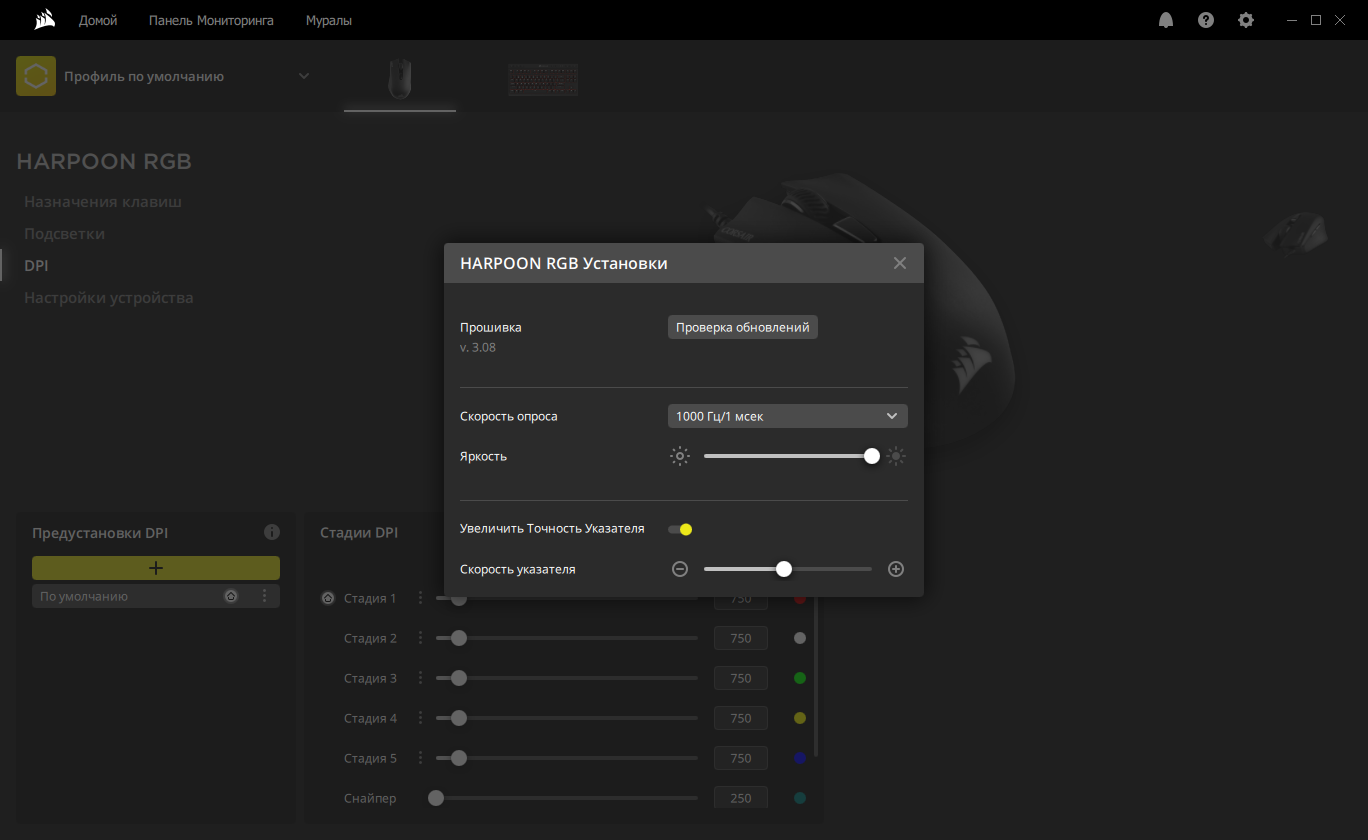Click the Стадия 5 DPI value field
Viewport: 1368px width, 840px height.
[741, 758]
